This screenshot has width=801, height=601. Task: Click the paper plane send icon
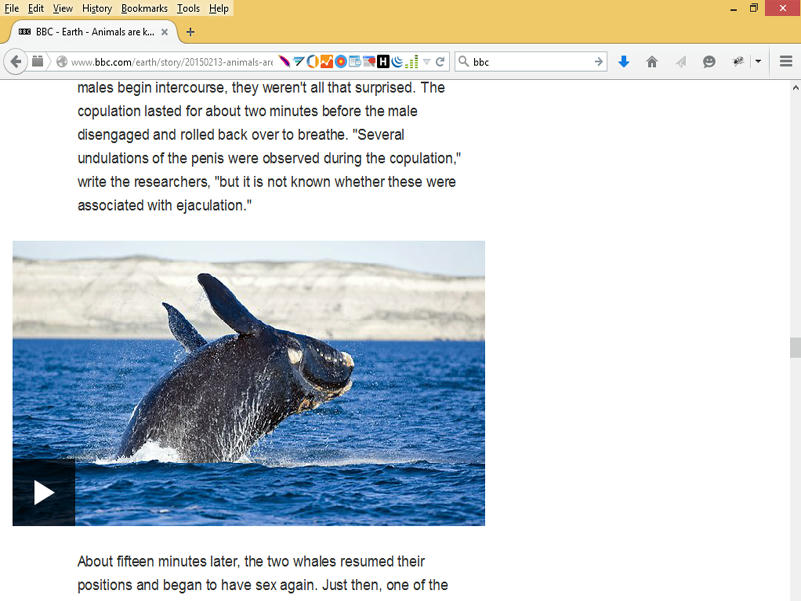point(680,62)
